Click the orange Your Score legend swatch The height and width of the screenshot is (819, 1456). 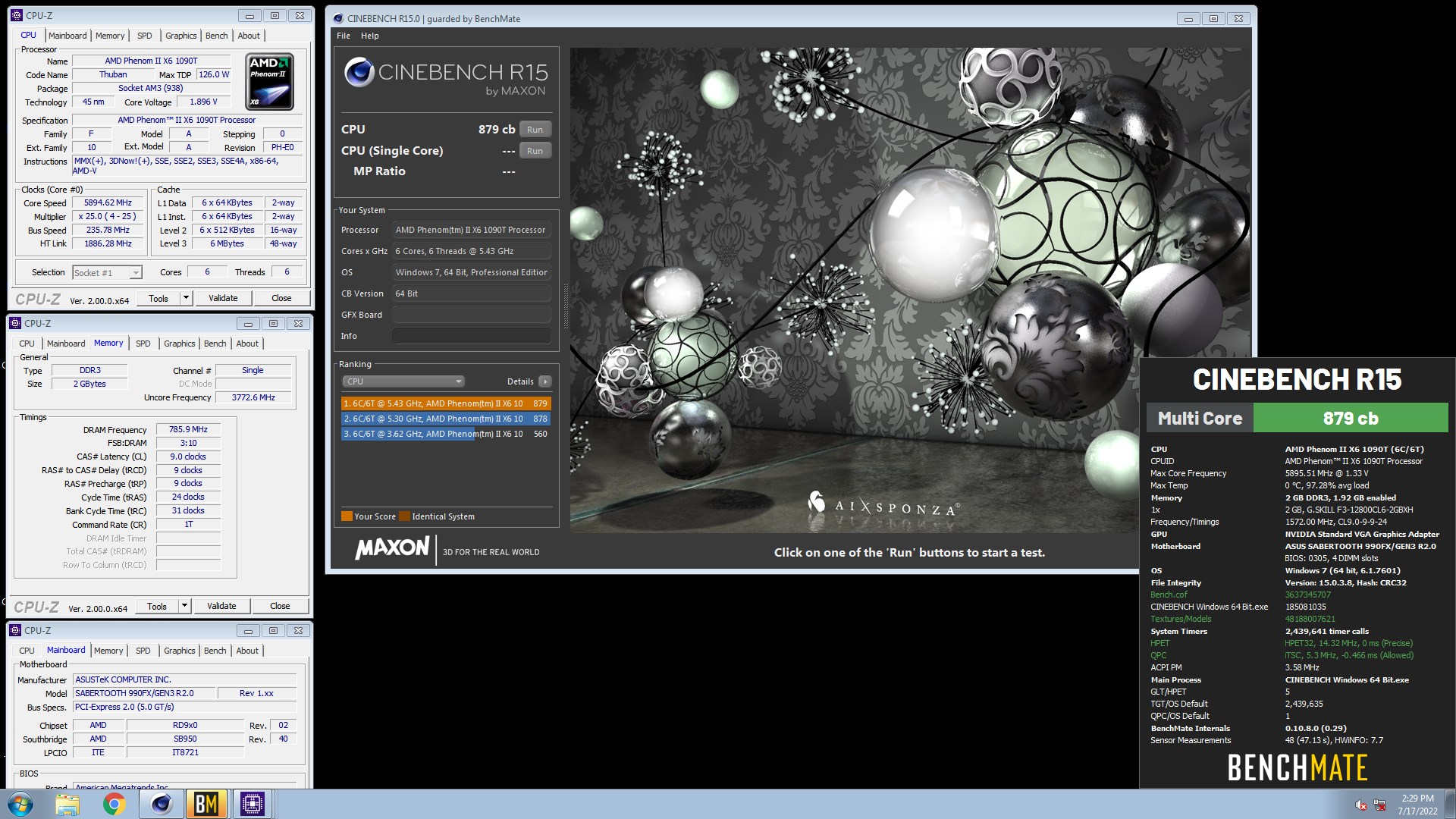(x=347, y=516)
